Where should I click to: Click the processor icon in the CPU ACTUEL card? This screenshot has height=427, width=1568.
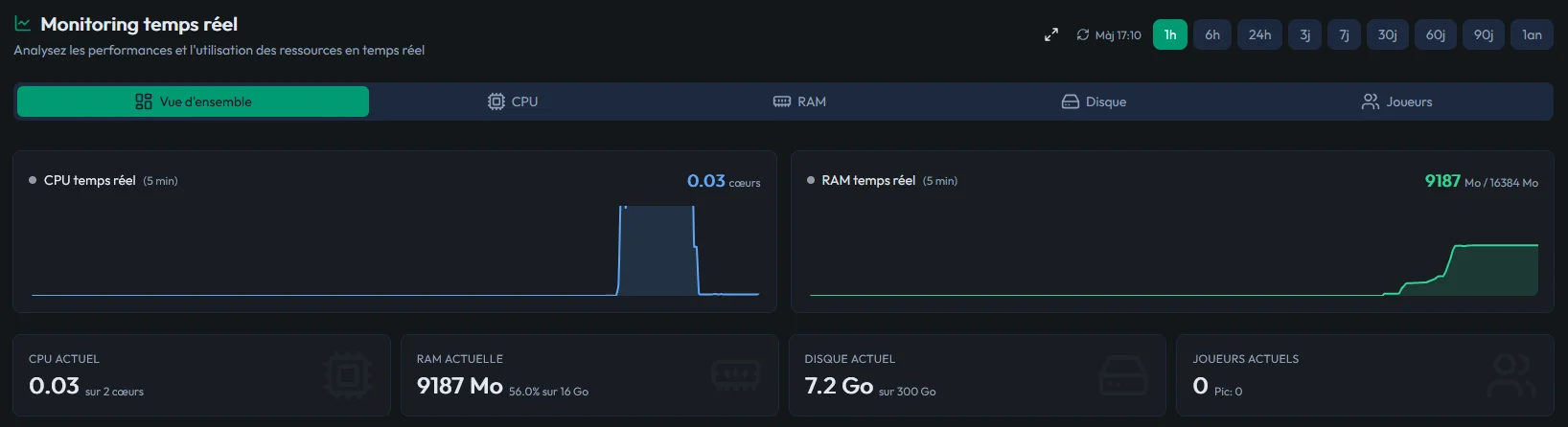click(x=348, y=374)
